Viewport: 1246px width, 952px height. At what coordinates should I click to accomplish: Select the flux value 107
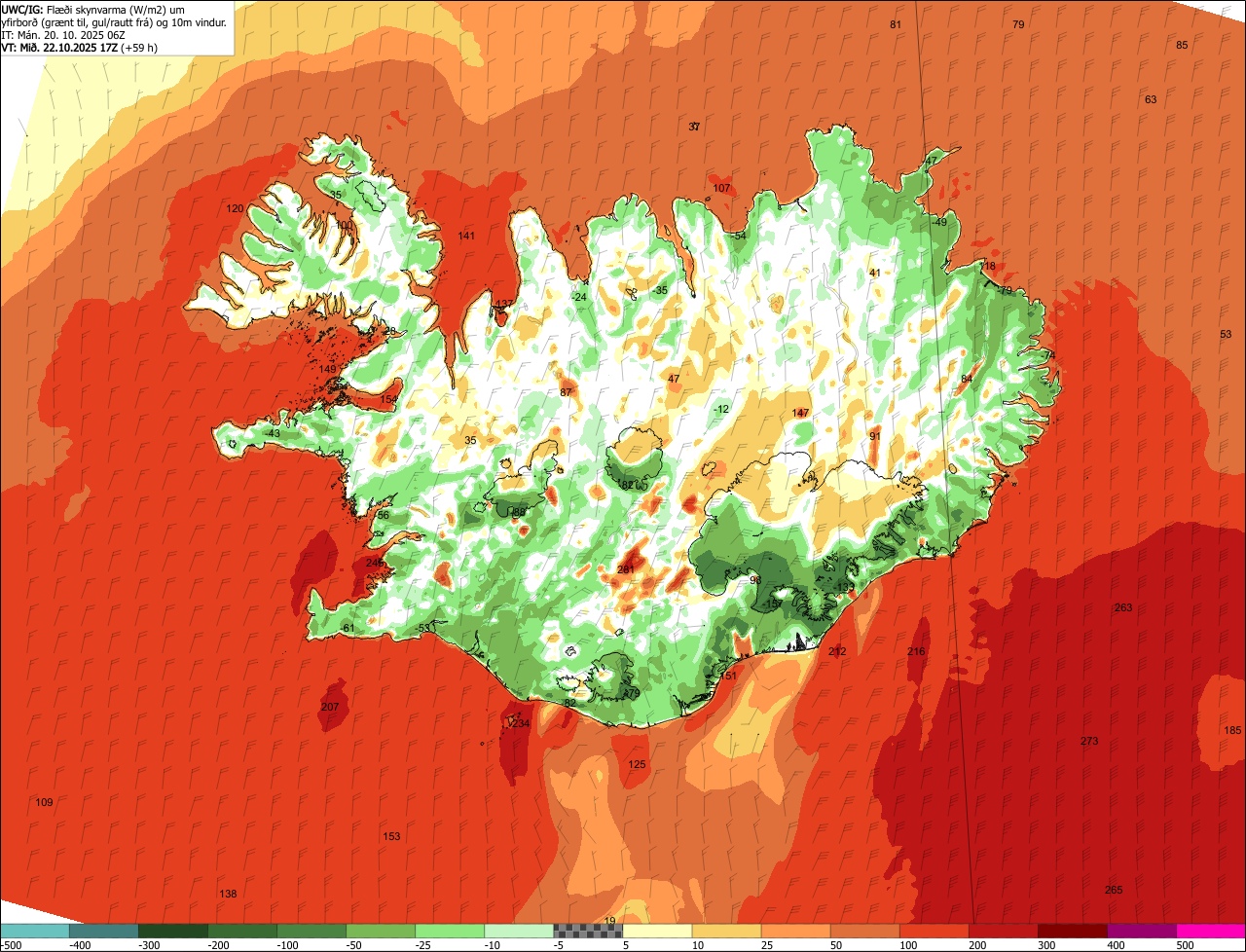coord(721,188)
